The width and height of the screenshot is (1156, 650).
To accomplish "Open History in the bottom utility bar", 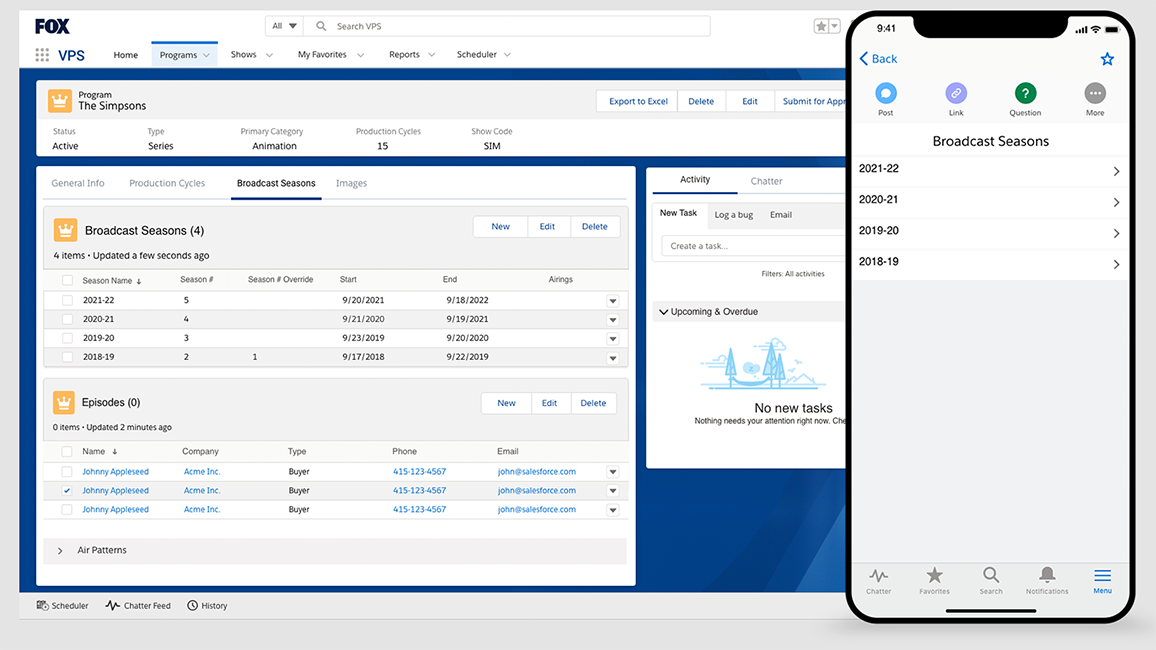I will [207, 605].
